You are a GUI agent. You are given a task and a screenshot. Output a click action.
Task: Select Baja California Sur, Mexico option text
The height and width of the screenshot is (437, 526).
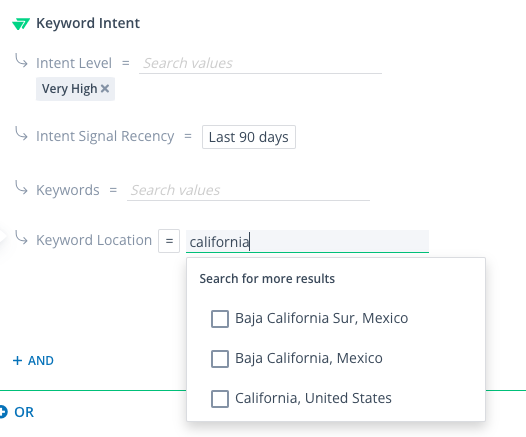[321, 318]
